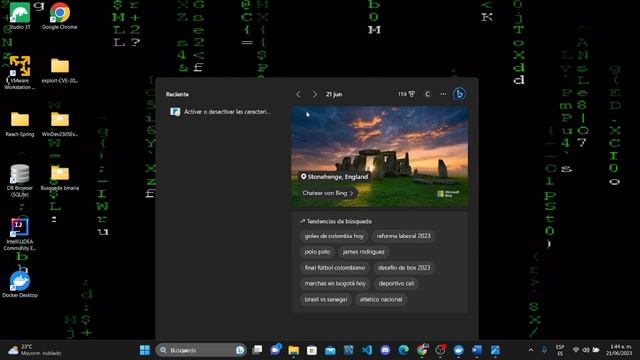This screenshot has height=360, width=640.
Task: Open Microsoft Store from the taskbar
Action: [x=312, y=350]
